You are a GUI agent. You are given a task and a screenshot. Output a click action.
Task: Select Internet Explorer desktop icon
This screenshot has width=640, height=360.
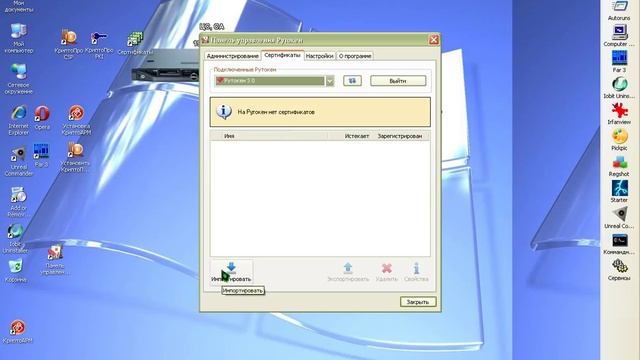(19, 120)
